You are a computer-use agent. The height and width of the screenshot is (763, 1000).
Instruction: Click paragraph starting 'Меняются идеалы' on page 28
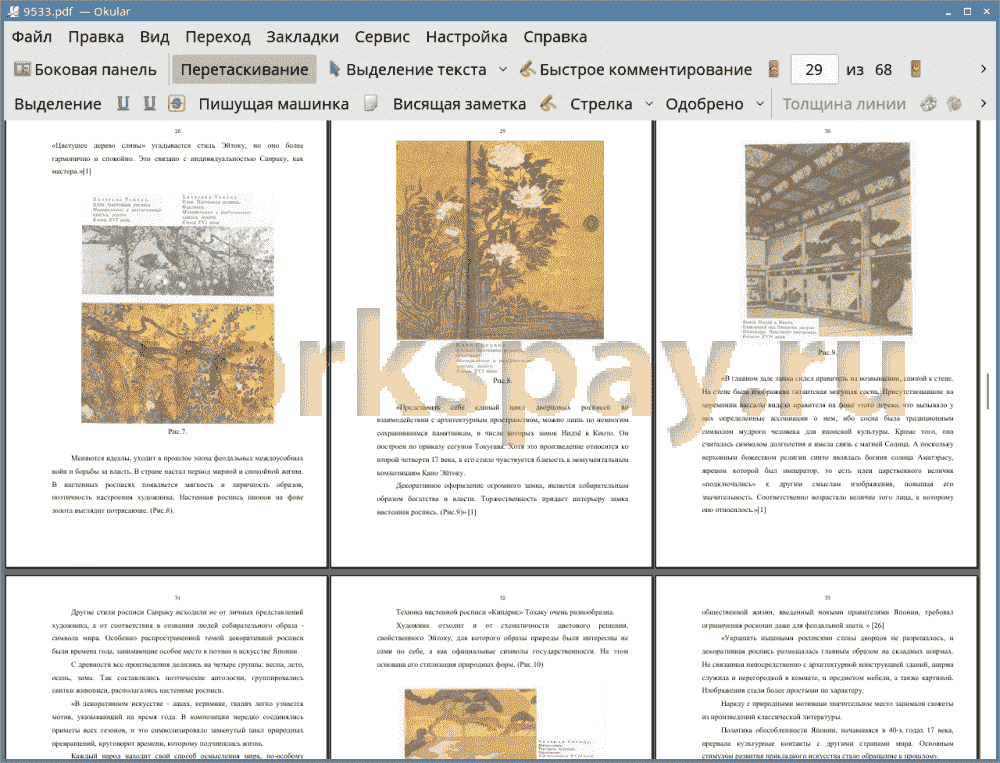point(177,484)
